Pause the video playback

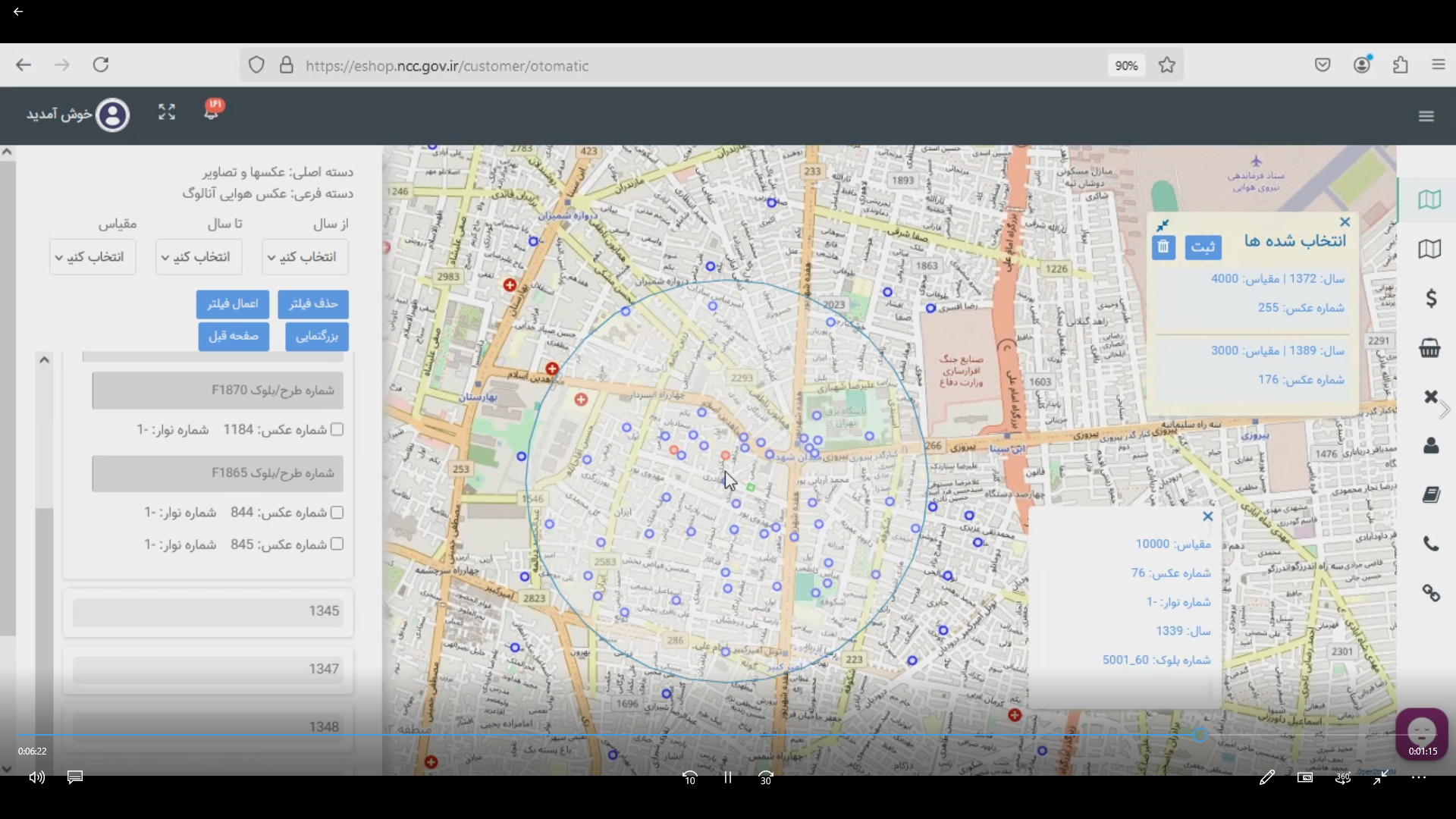coord(728,777)
